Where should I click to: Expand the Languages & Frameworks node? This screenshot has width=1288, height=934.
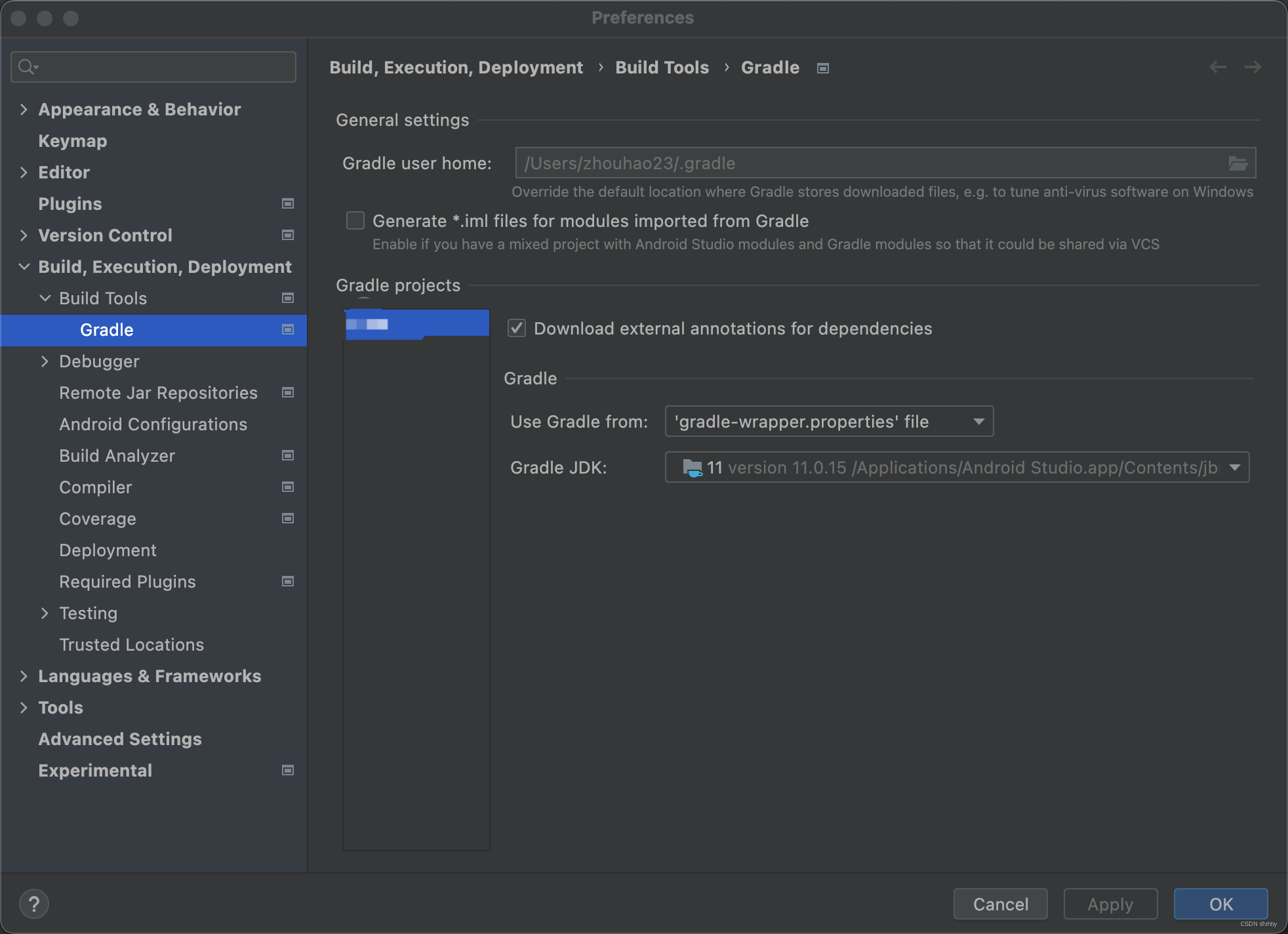click(x=24, y=676)
